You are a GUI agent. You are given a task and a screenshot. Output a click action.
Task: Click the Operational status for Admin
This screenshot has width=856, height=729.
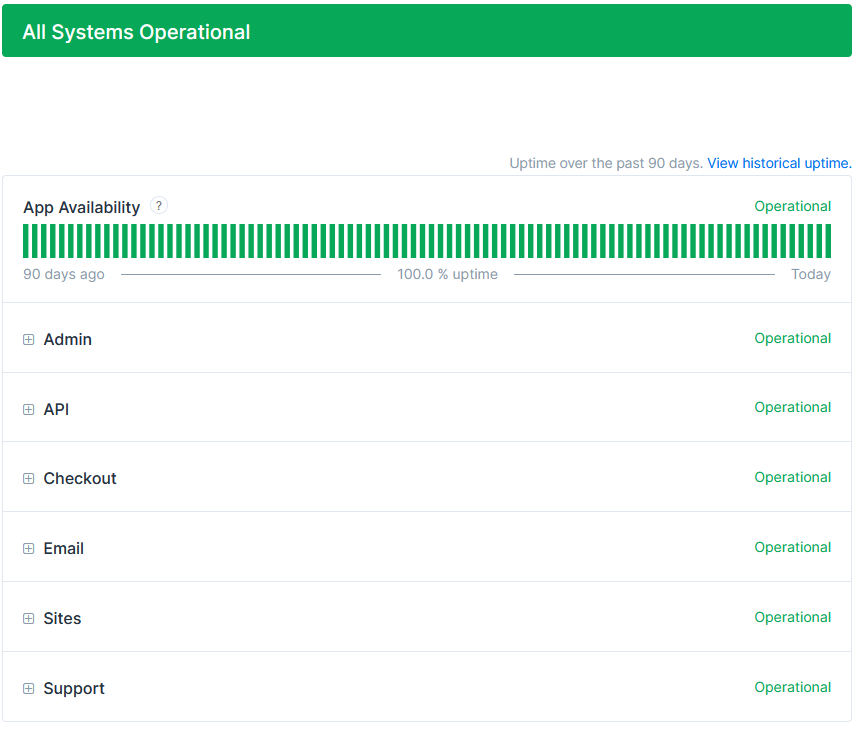(793, 339)
